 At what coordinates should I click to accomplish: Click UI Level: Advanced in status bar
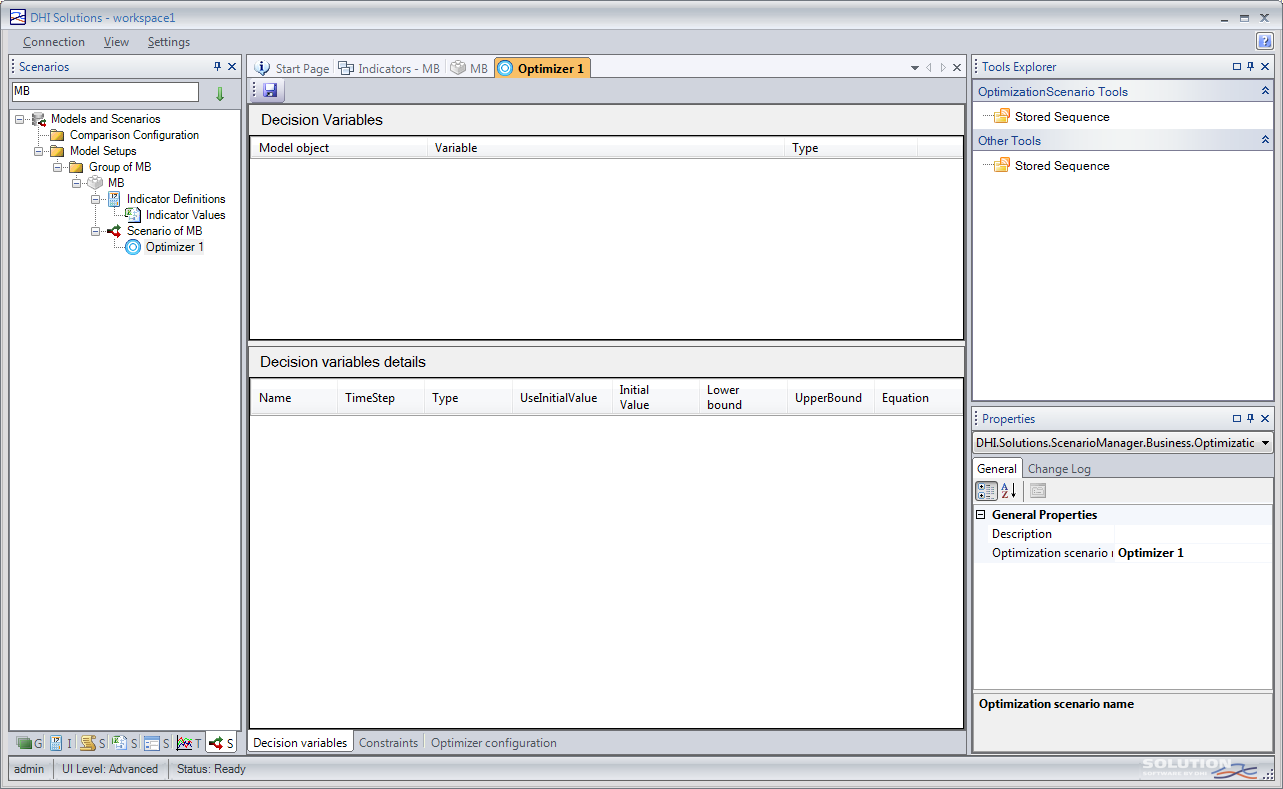(x=110, y=769)
